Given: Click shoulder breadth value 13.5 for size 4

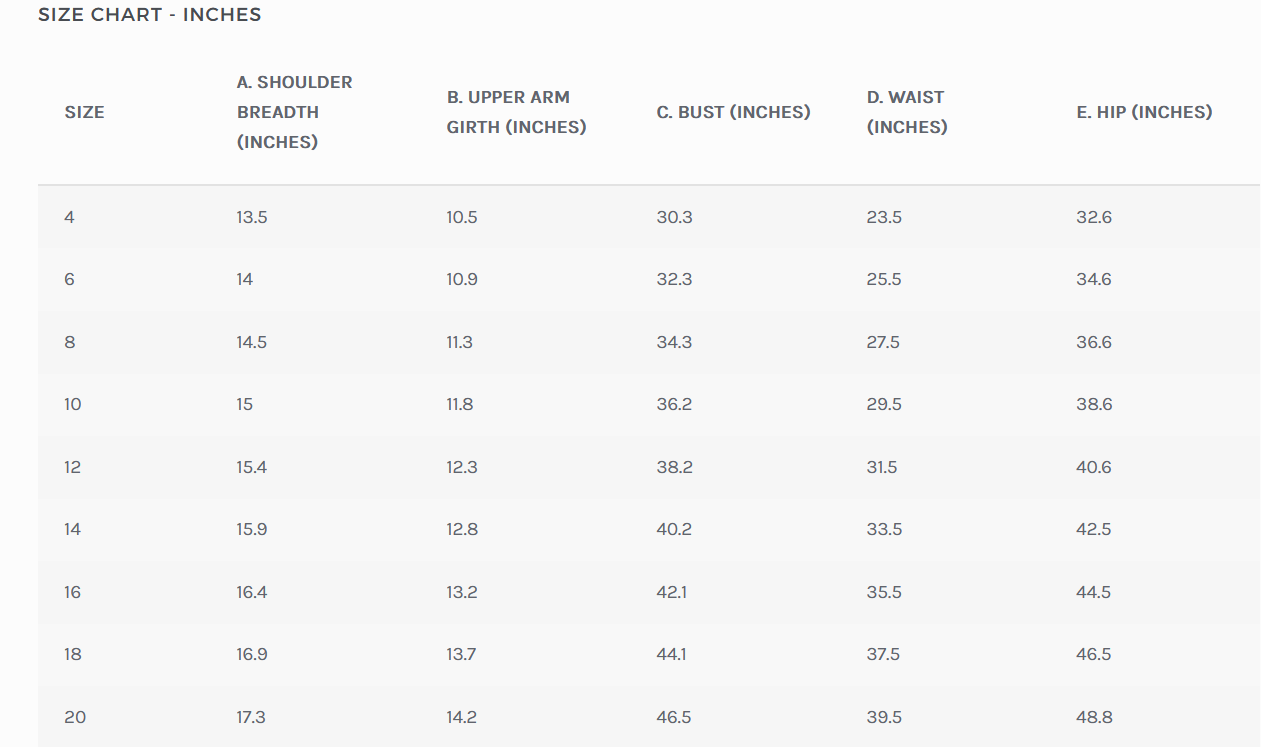Looking at the screenshot, I should pyautogui.click(x=252, y=217).
